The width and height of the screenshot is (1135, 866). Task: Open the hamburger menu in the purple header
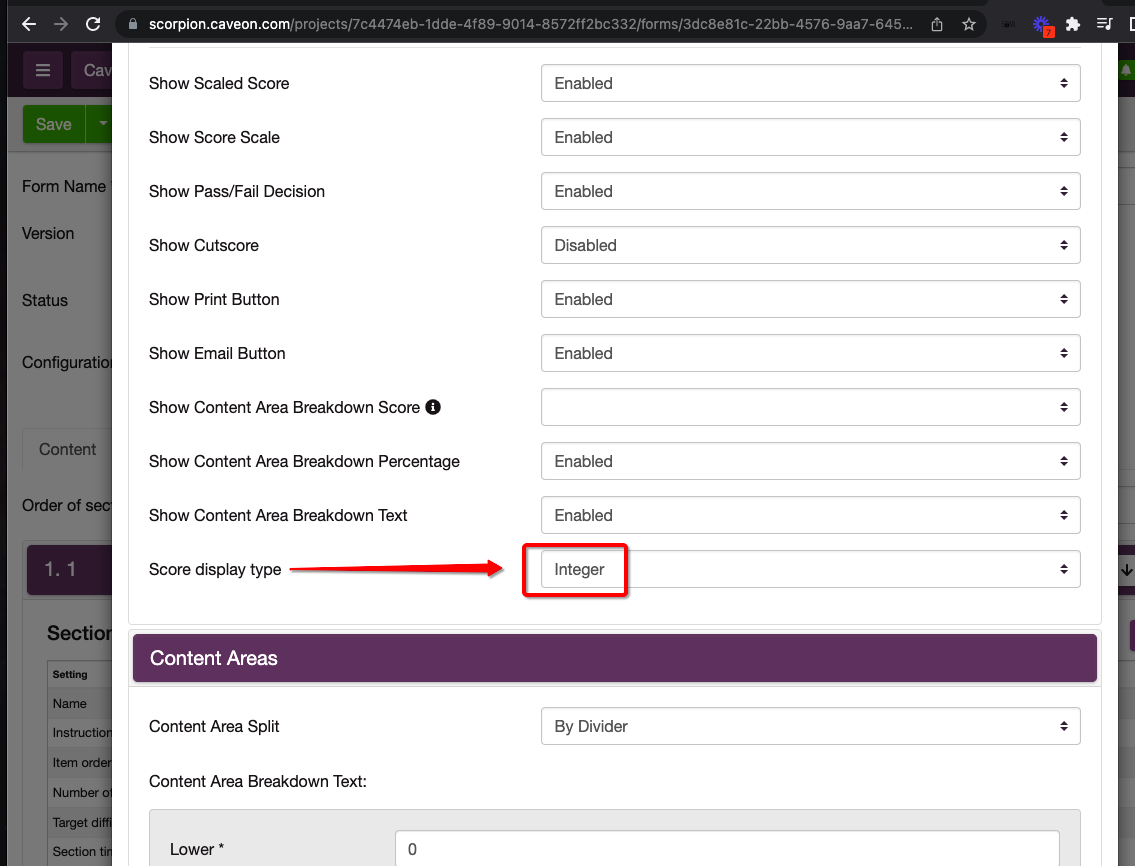coord(43,70)
